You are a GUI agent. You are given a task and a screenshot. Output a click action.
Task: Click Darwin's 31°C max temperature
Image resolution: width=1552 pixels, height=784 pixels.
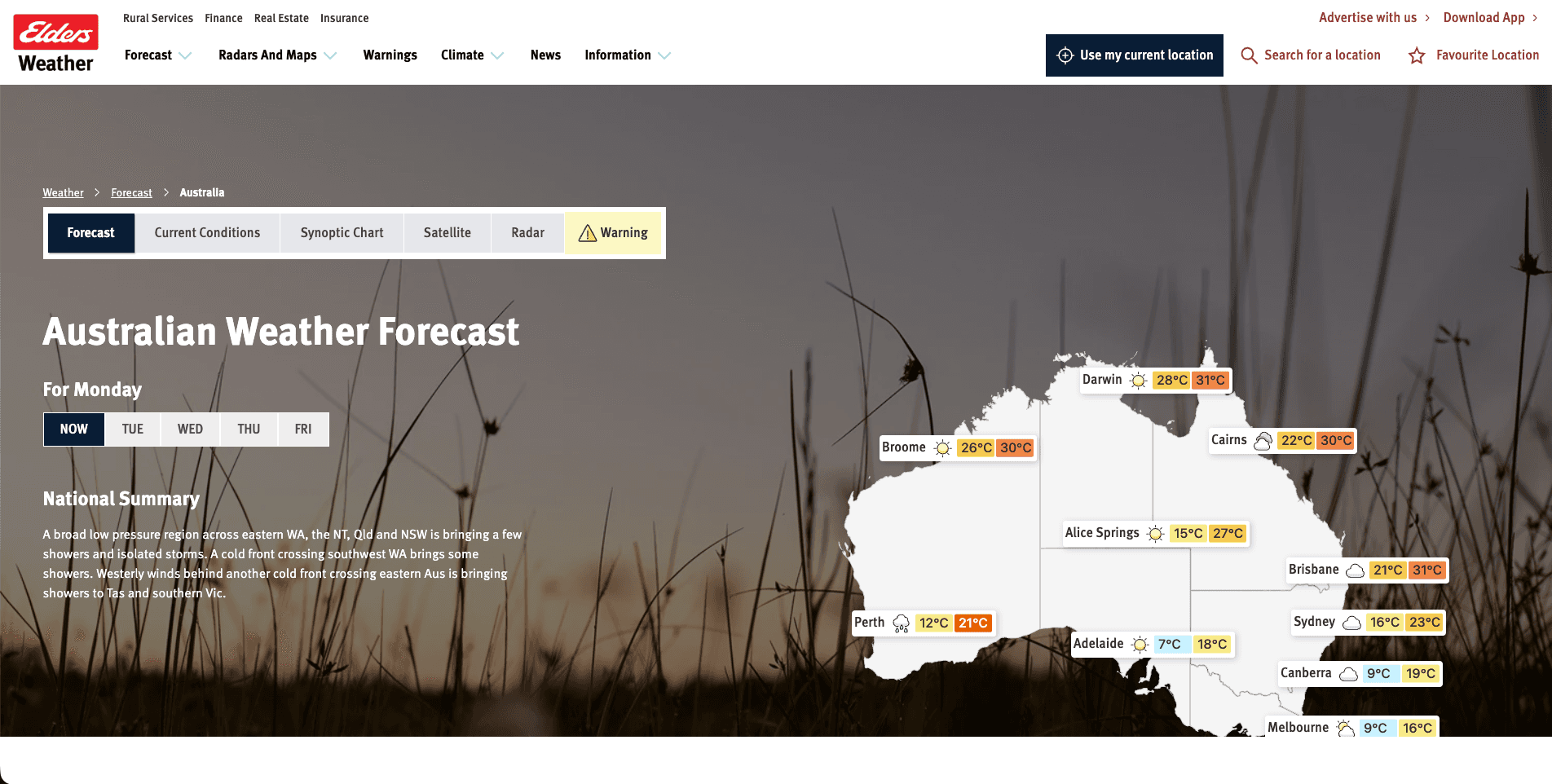point(1210,381)
